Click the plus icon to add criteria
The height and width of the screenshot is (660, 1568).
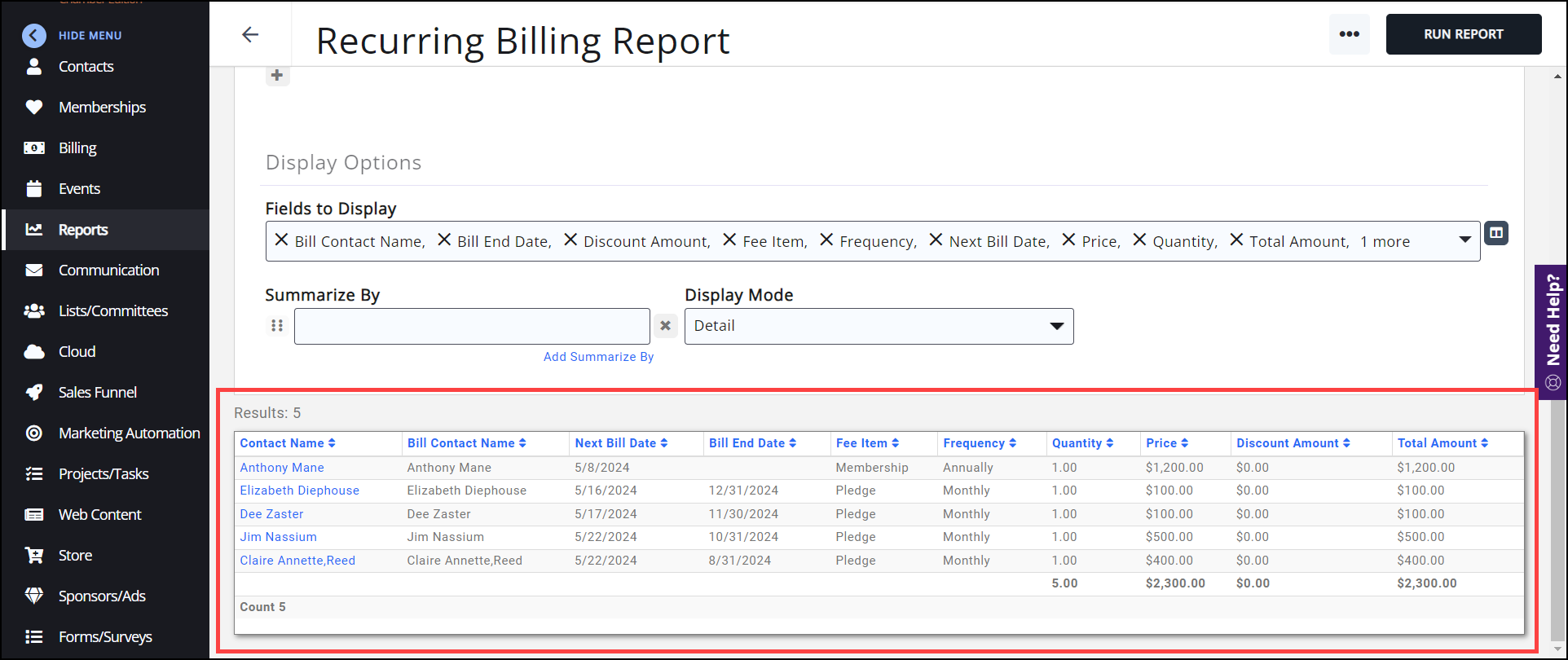click(277, 76)
